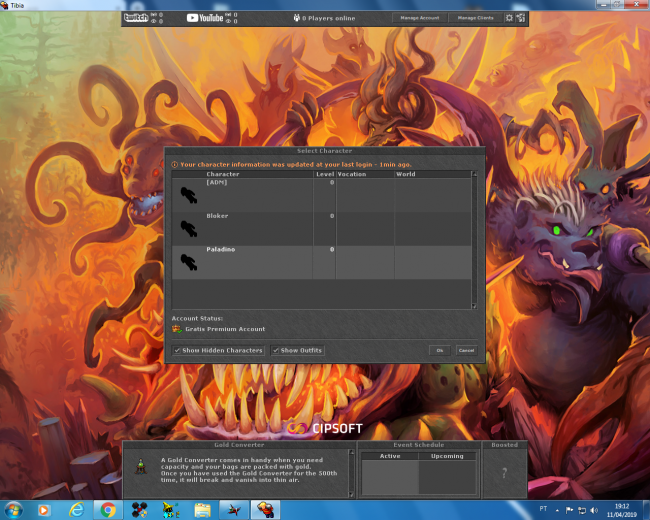This screenshot has width=650, height=520.
Task: Sort list by World column header
Action: pyautogui.click(x=433, y=174)
